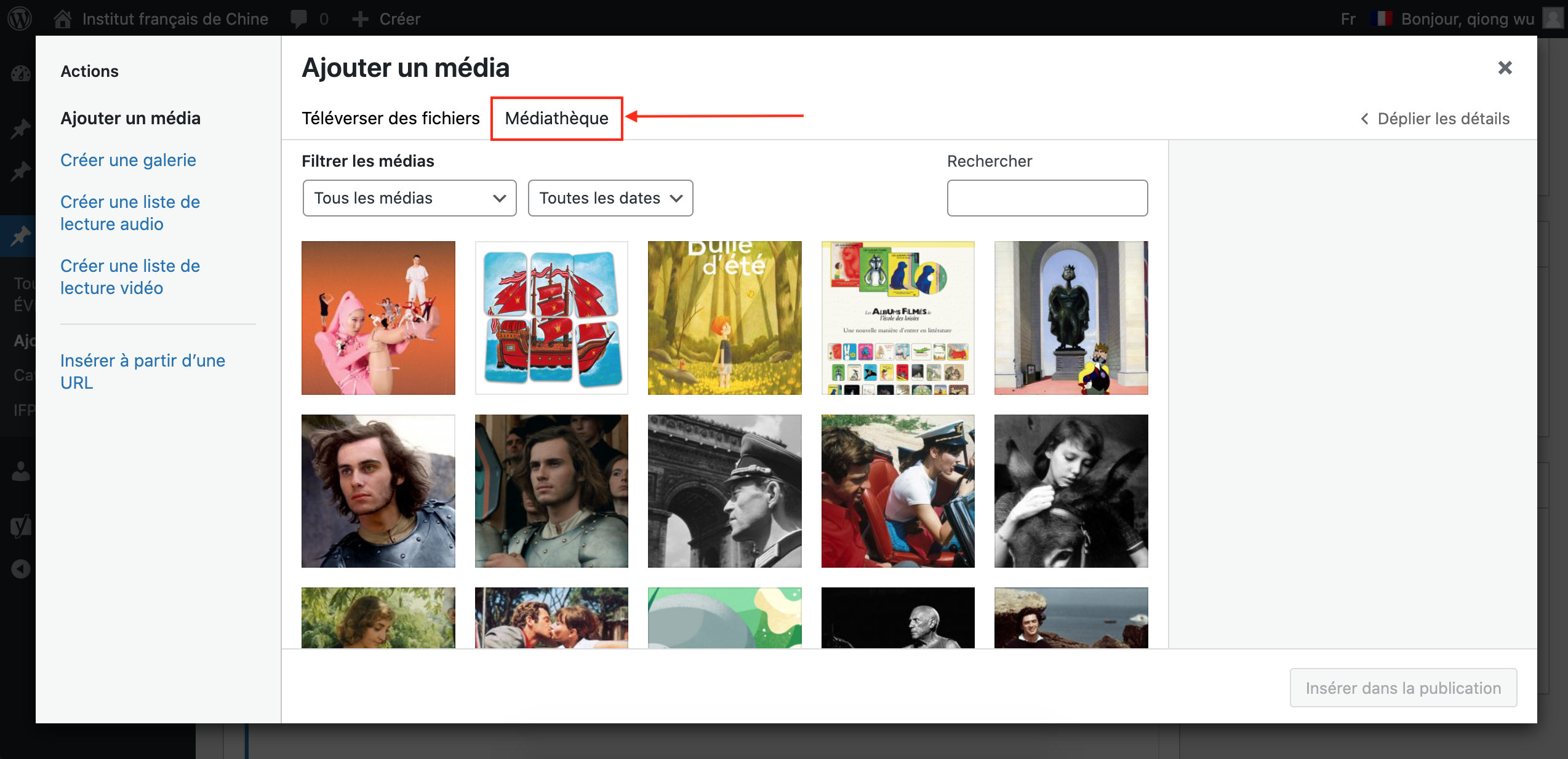
Task: Select the bald man on black background thumbnail
Action: point(898,618)
